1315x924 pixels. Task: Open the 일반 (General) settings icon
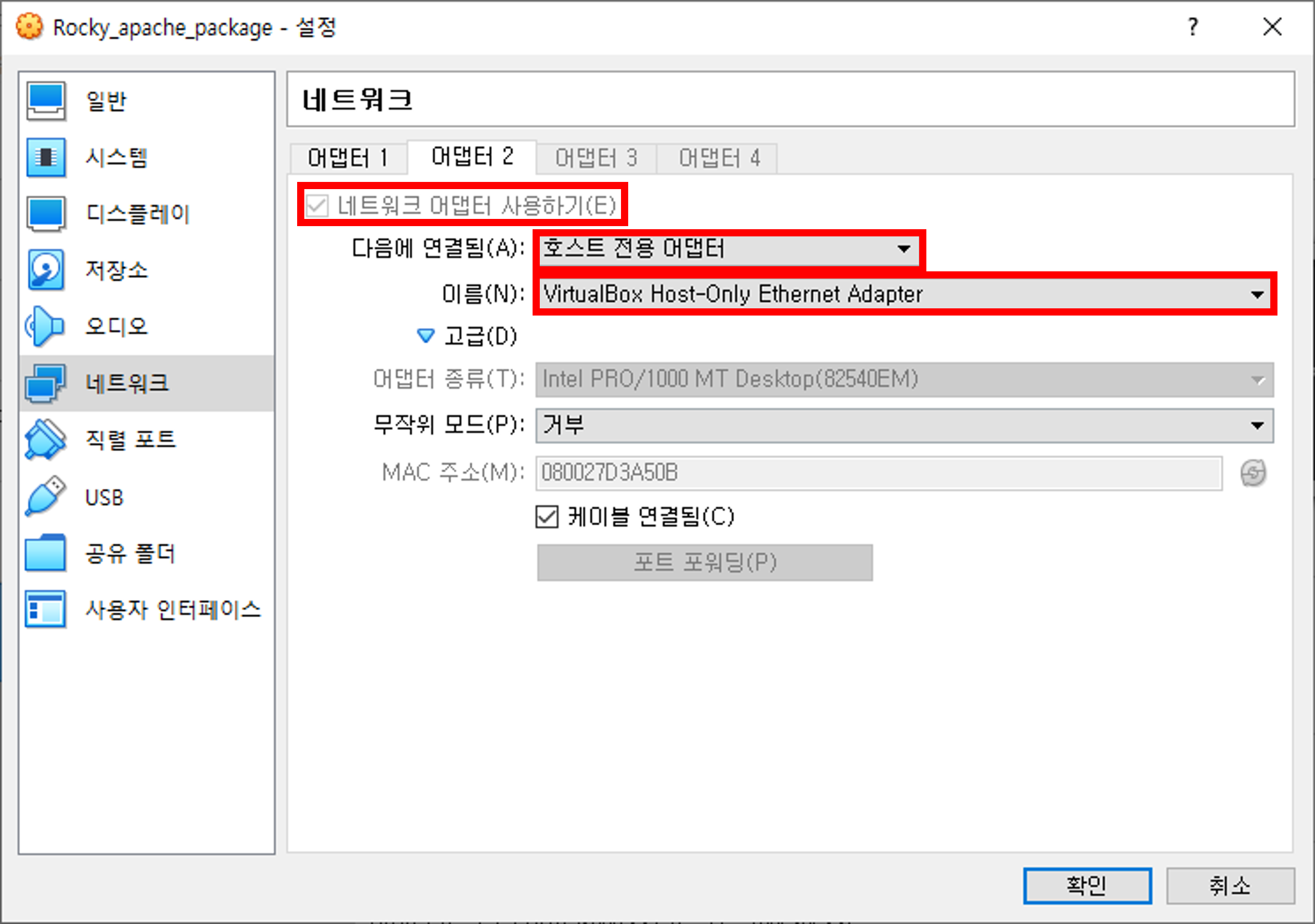click(x=46, y=101)
